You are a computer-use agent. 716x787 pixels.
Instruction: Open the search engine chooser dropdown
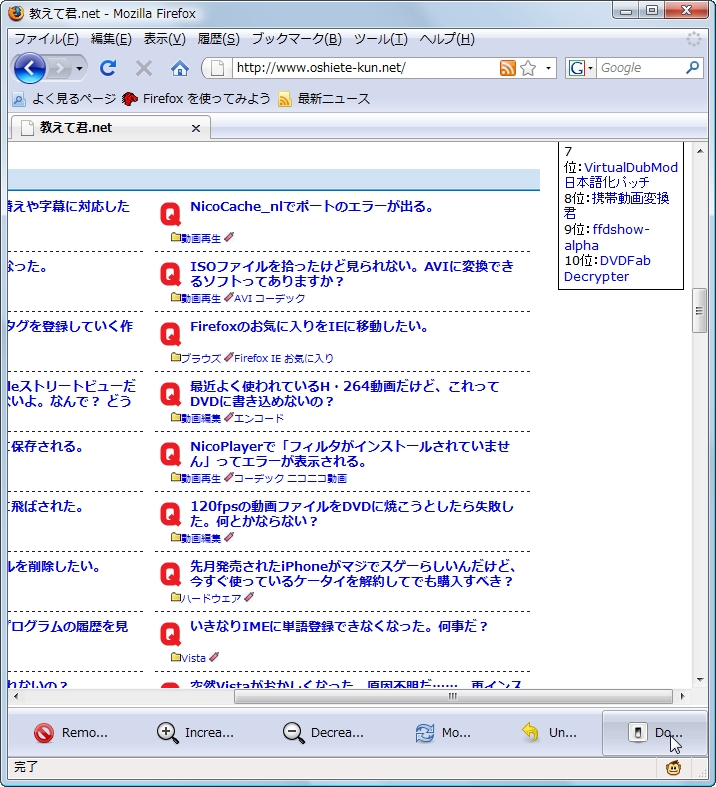(580, 68)
